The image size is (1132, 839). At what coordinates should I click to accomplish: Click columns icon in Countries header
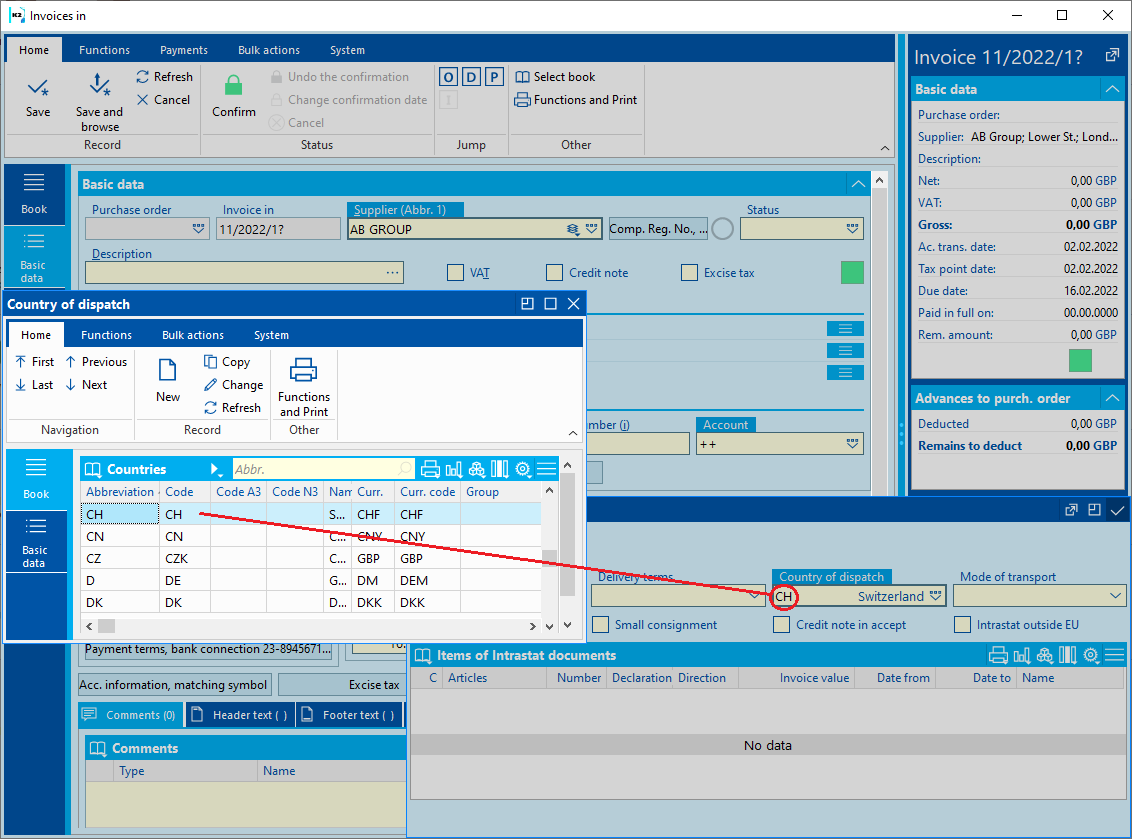coord(500,469)
